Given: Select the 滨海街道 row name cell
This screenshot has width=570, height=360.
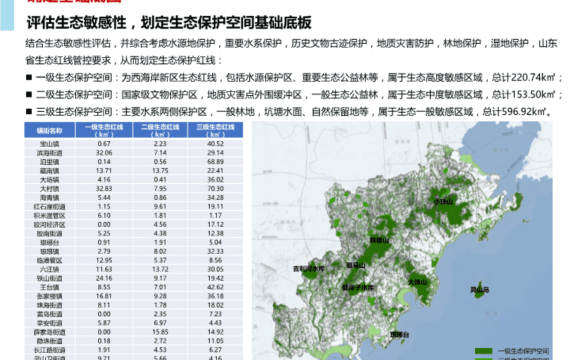Looking at the screenshot, I should 50,153.
